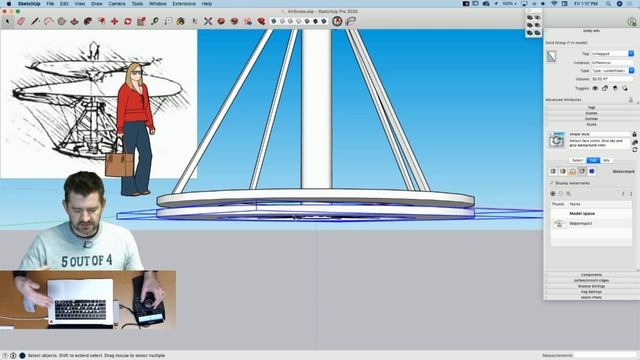Click the Wi-Fi icon in menu bar
This screenshot has height=360, width=640.
coord(554,4)
